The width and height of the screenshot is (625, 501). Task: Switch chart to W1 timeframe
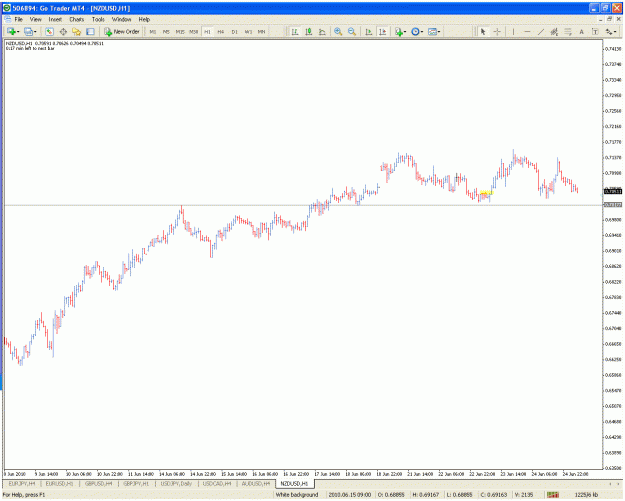click(x=248, y=31)
